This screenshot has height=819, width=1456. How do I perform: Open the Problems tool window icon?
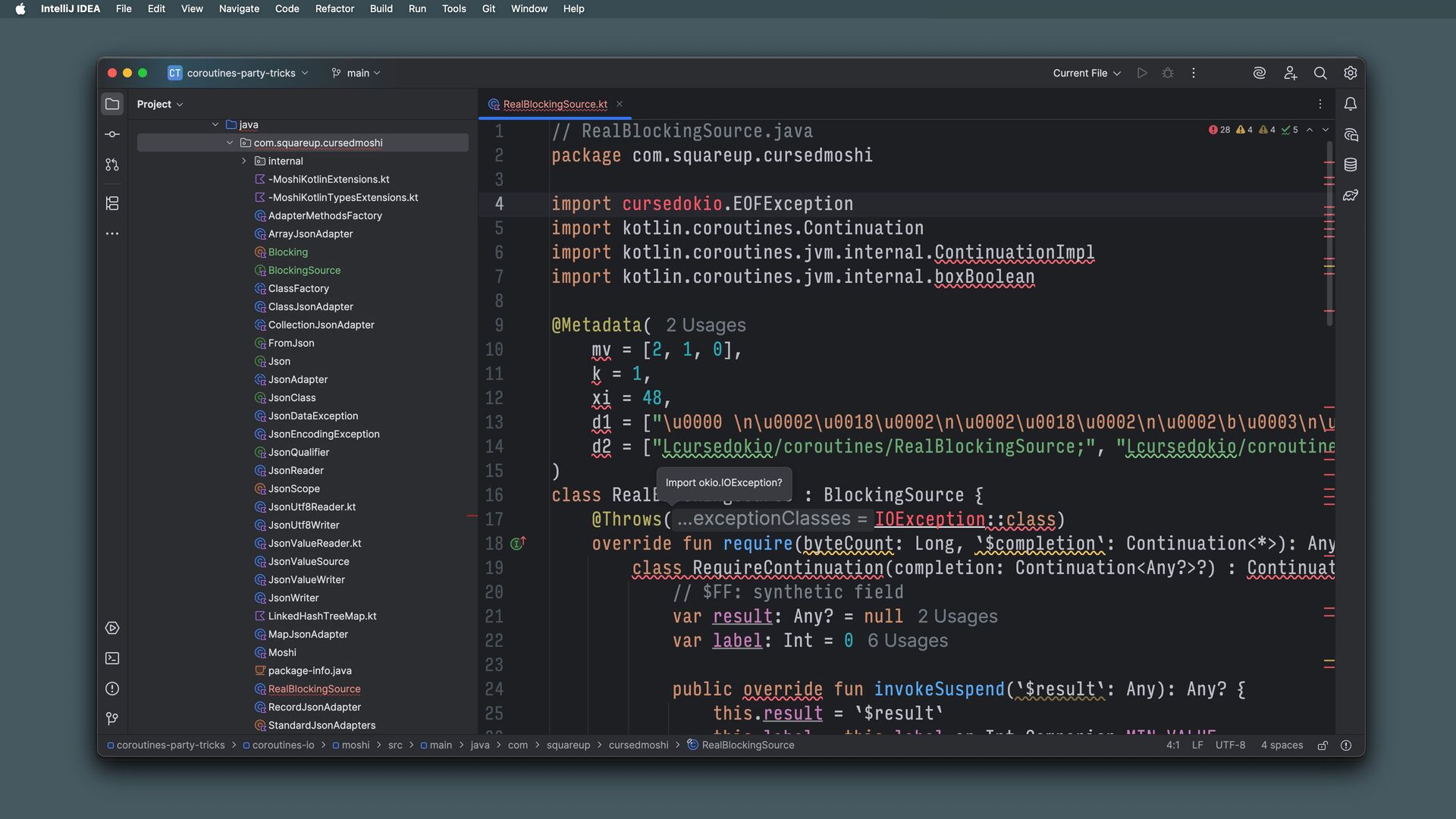coord(112,689)
